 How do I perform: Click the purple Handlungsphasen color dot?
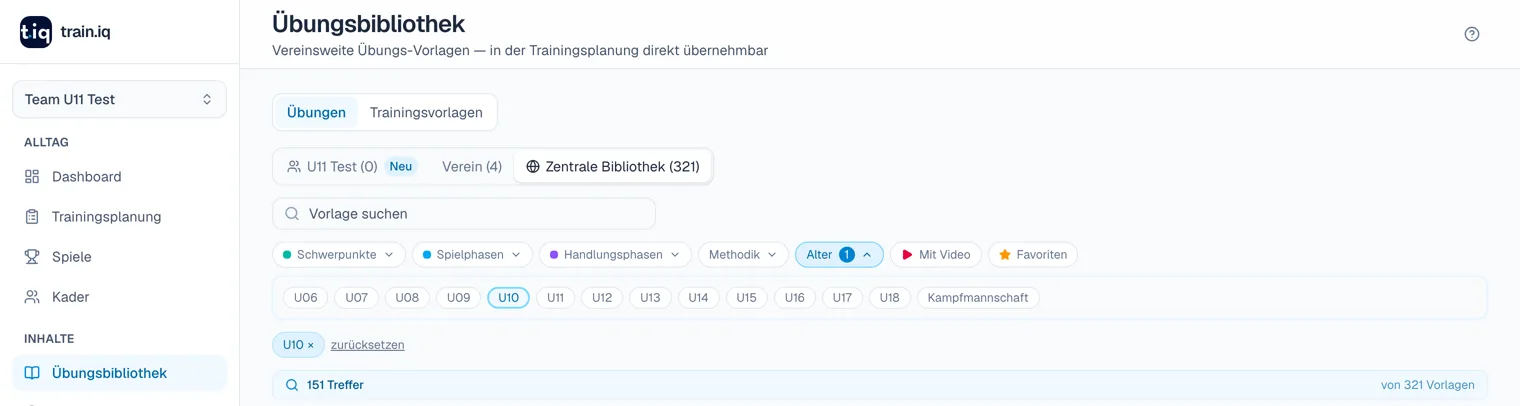point(554,255)
